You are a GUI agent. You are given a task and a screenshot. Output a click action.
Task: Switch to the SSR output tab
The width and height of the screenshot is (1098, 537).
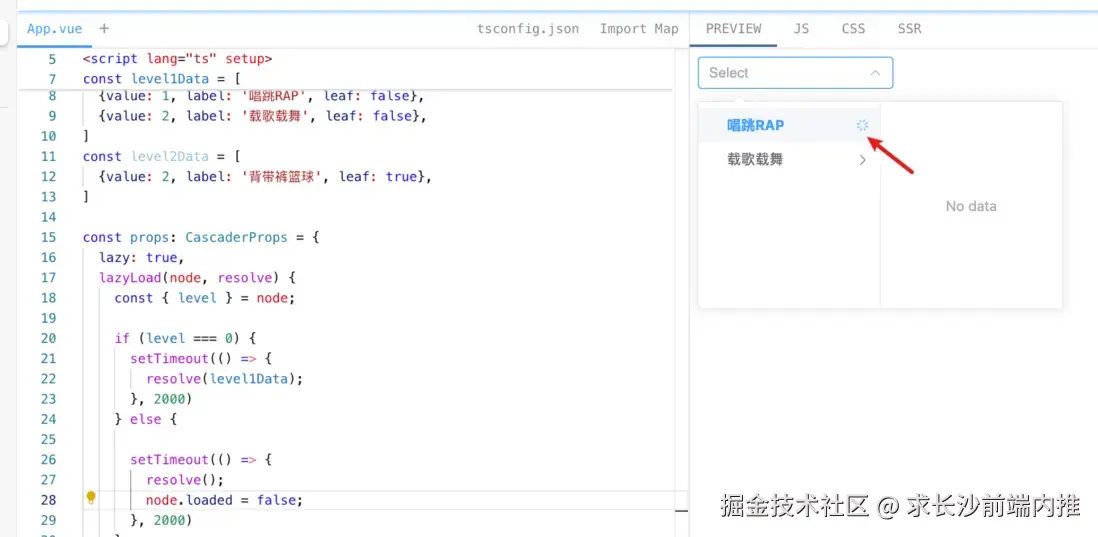pyautogui.click(x=910, y=29)
